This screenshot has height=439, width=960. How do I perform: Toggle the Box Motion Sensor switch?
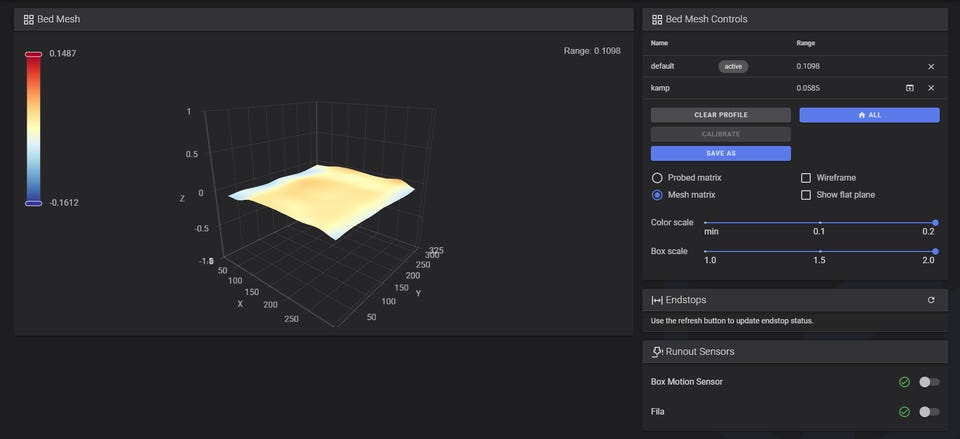point(929,382)
